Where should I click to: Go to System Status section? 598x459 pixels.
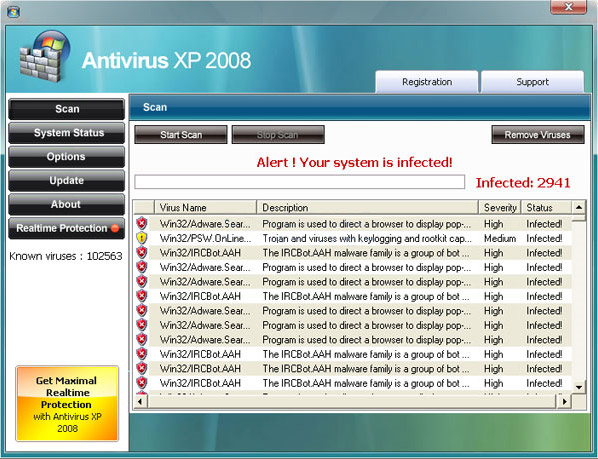[x=67, y=133]
